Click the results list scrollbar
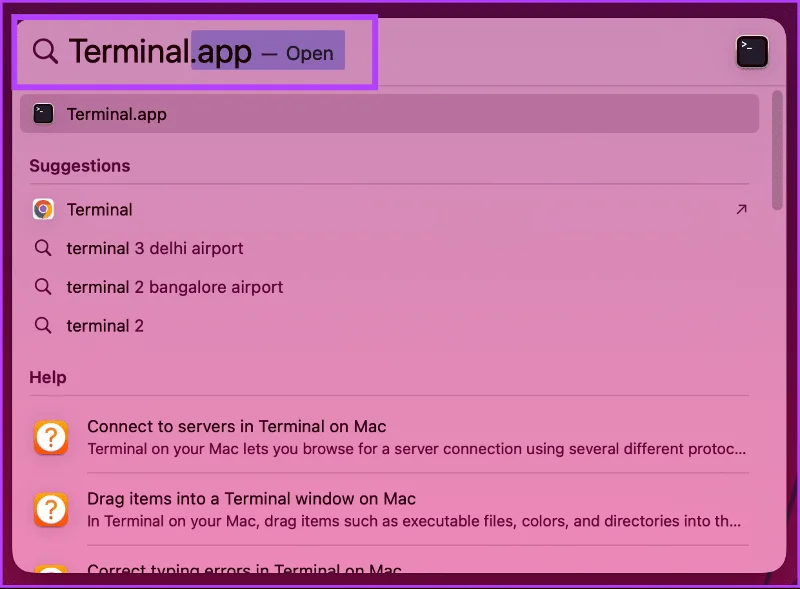 [x=777, y=150]
